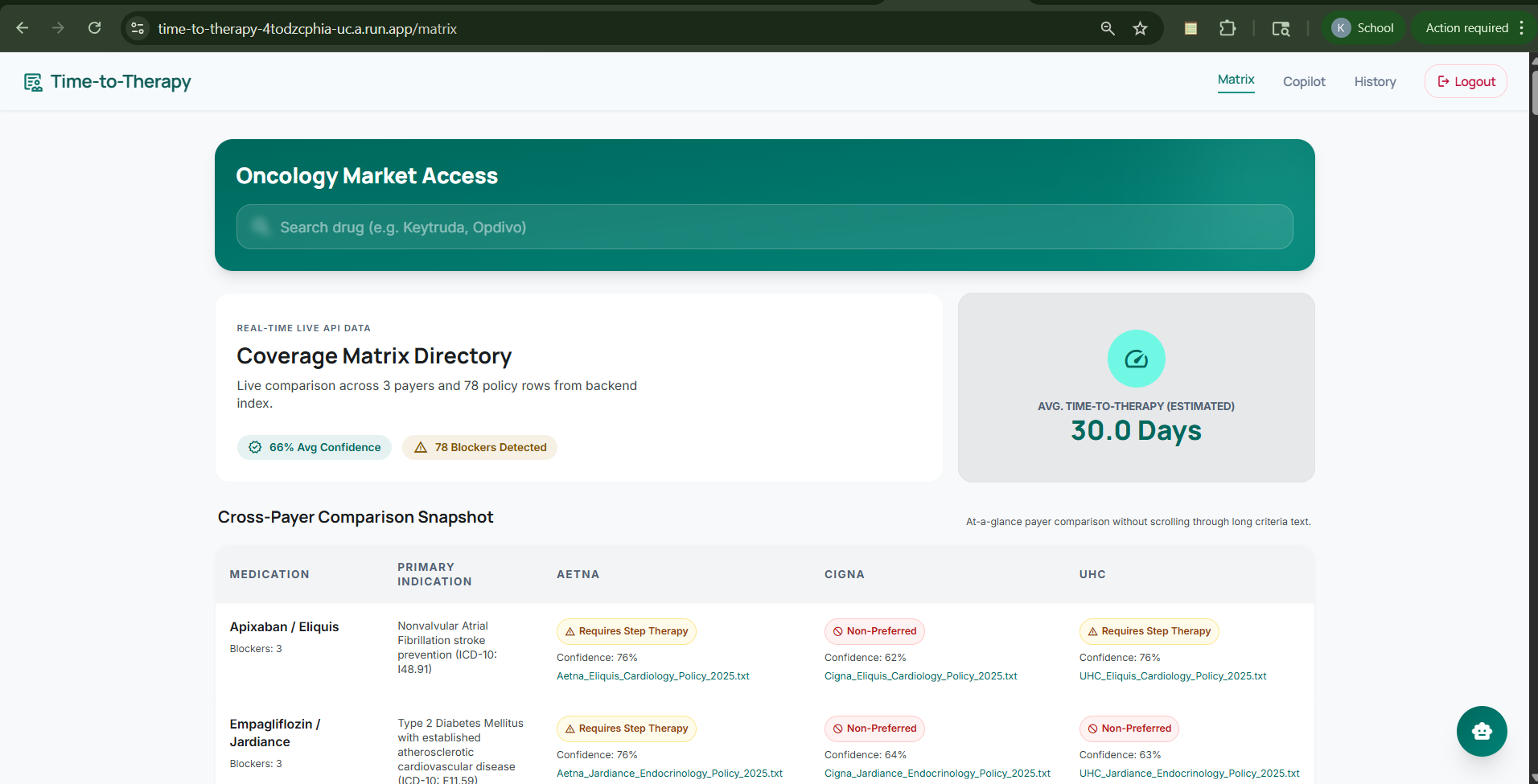1538x784 pixels.
Task: Click the 30.0 Days estimate value
Action: click(1136, 431)
